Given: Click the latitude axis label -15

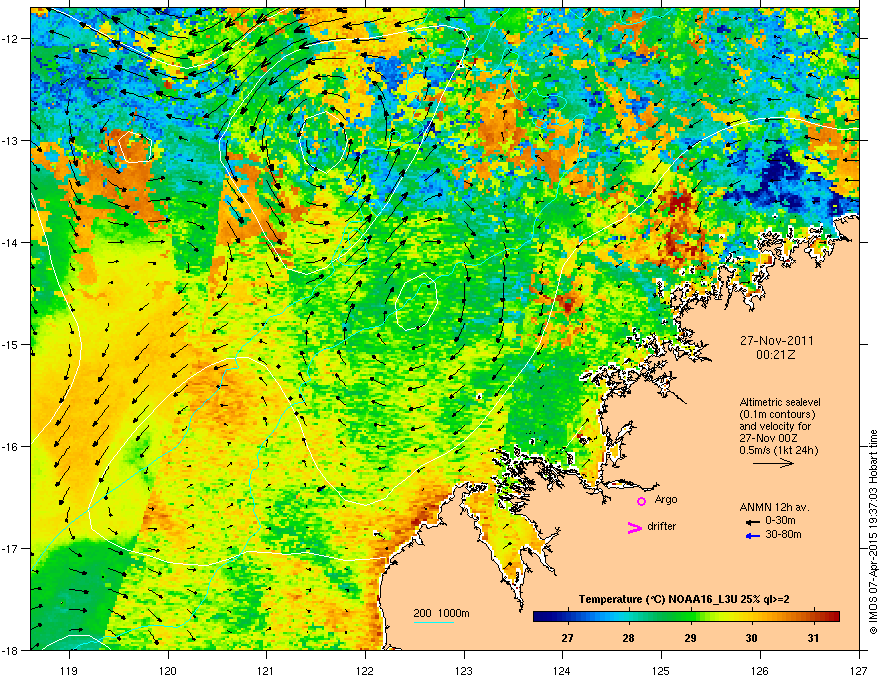Looking at the screenshot, I should [11, 344].
